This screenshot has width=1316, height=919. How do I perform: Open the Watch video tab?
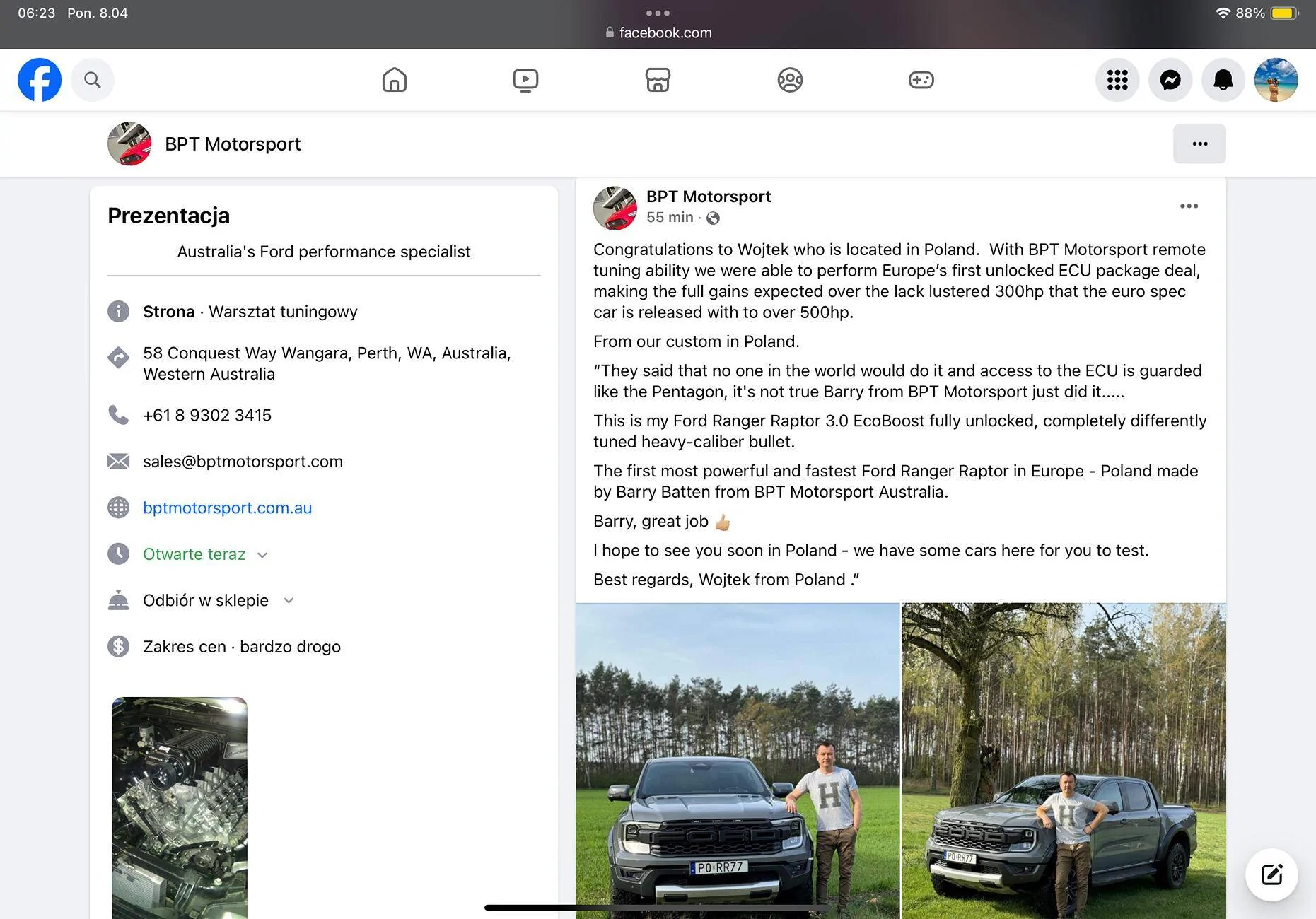(x=525, y=80)
